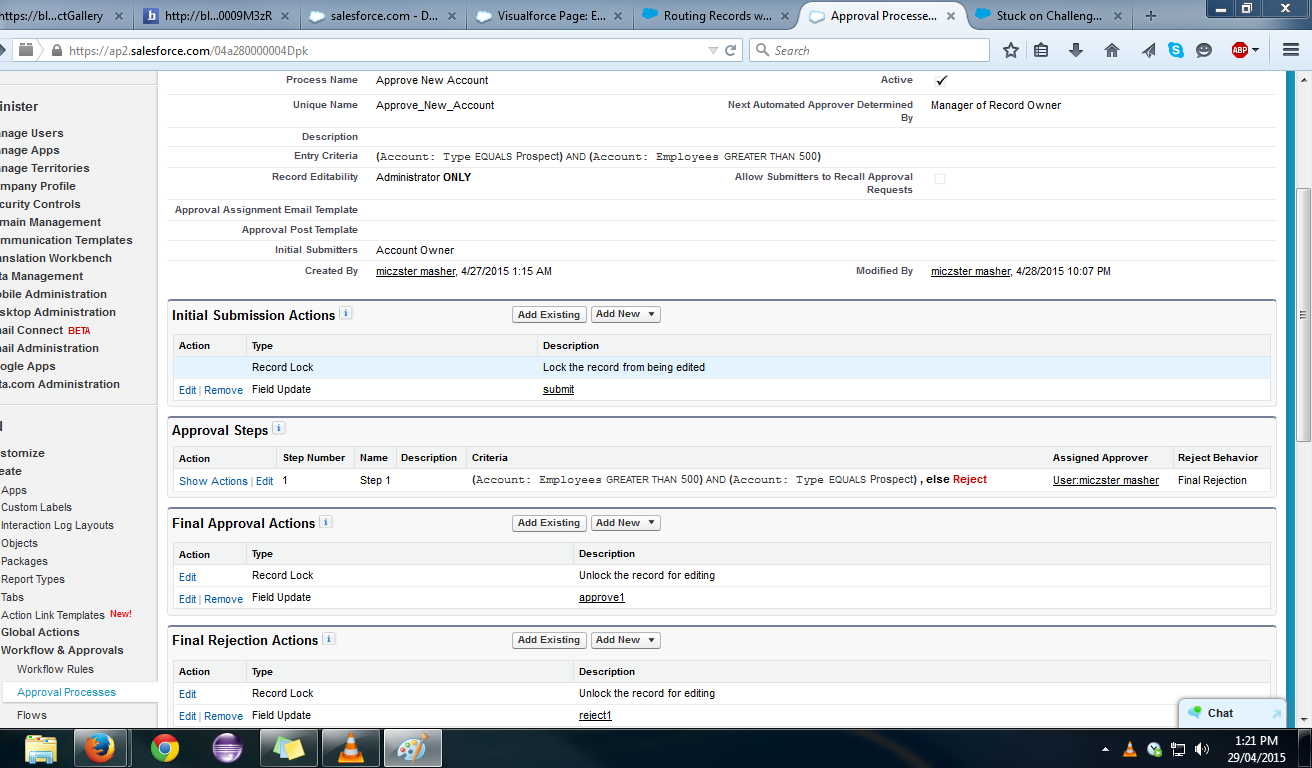Click the paper plane icon in the toolbar
Image resolution: width=1312 pixels, height=768 pixels.
coord(1148,50)
